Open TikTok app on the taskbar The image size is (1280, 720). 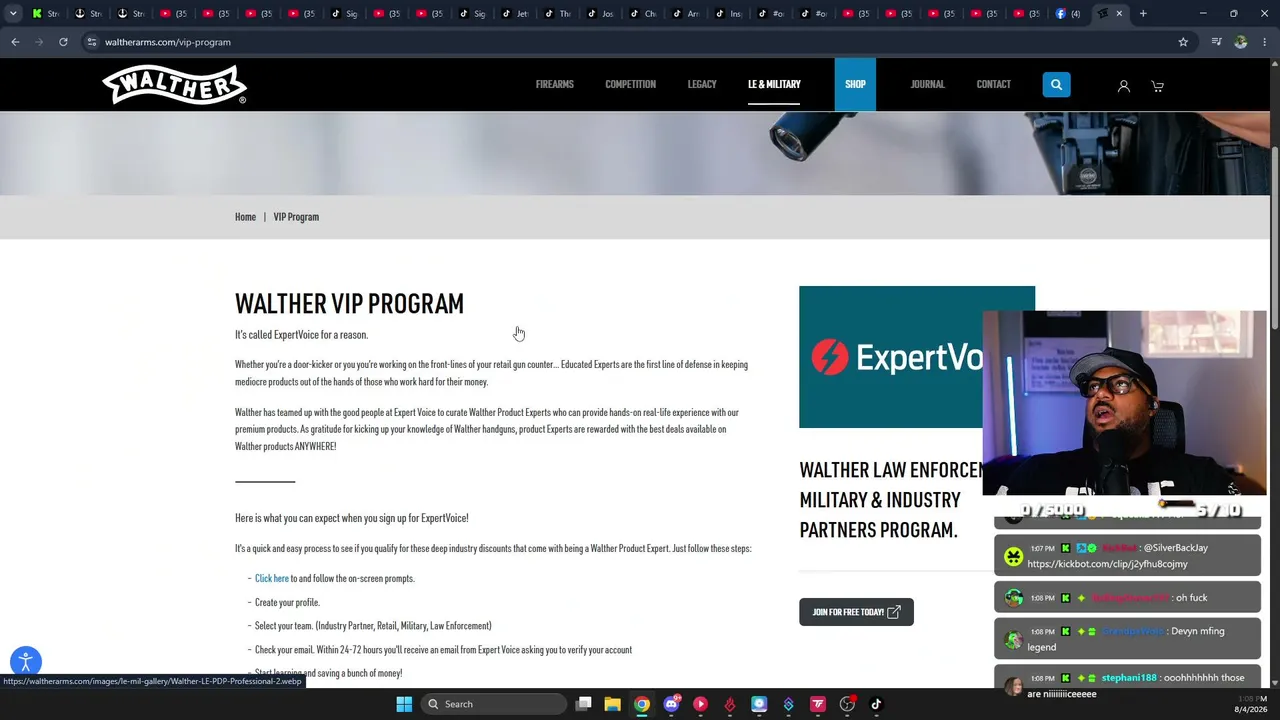pos(876,704)
